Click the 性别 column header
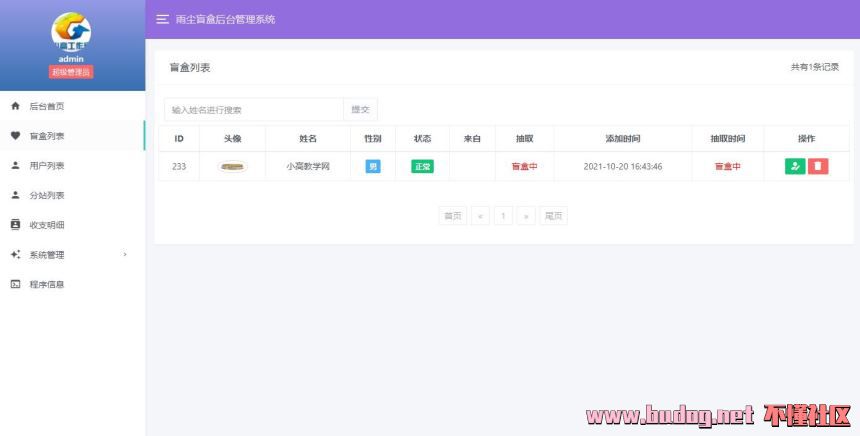The width and height of the screenshot is (860, 436). [373, 139]
